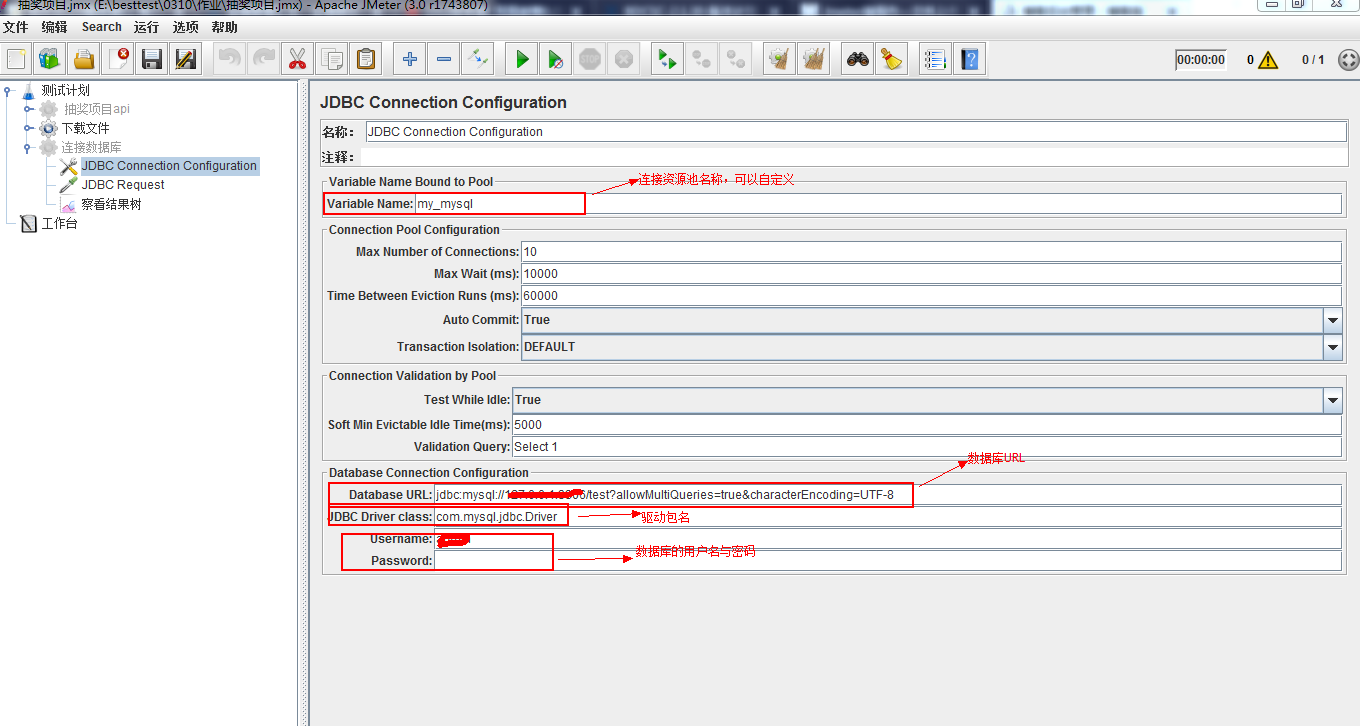Collapse the 测试计划 tree node toggle
The width and height of the screenshot is (1360, 726).
pos(8,90)
